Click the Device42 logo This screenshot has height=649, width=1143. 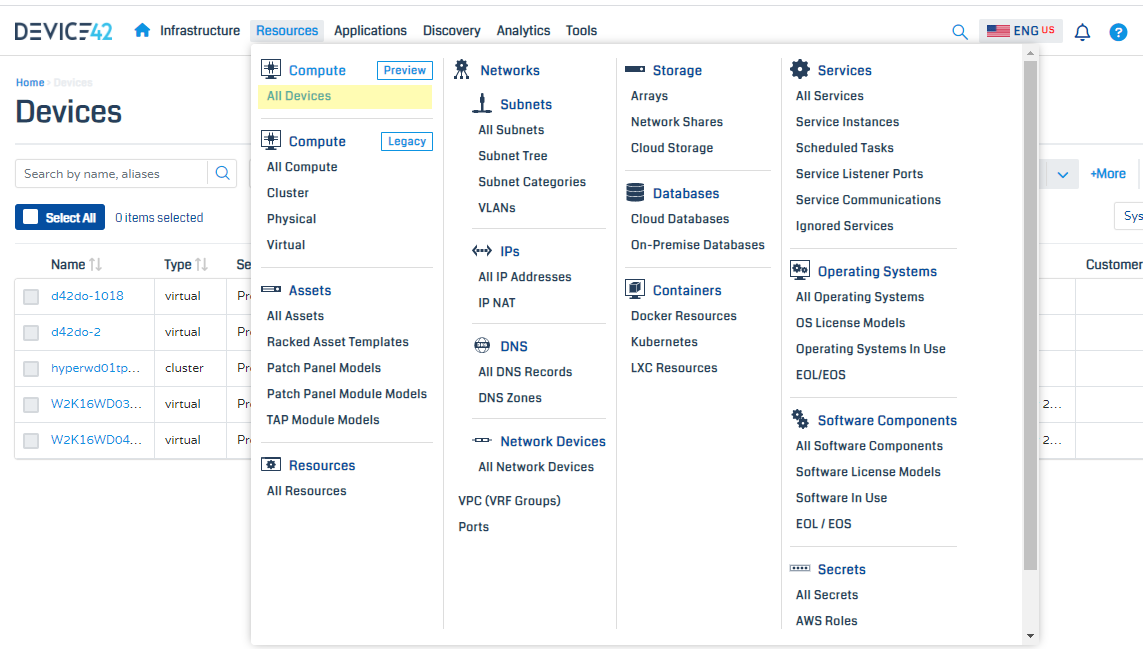[63, 31]
